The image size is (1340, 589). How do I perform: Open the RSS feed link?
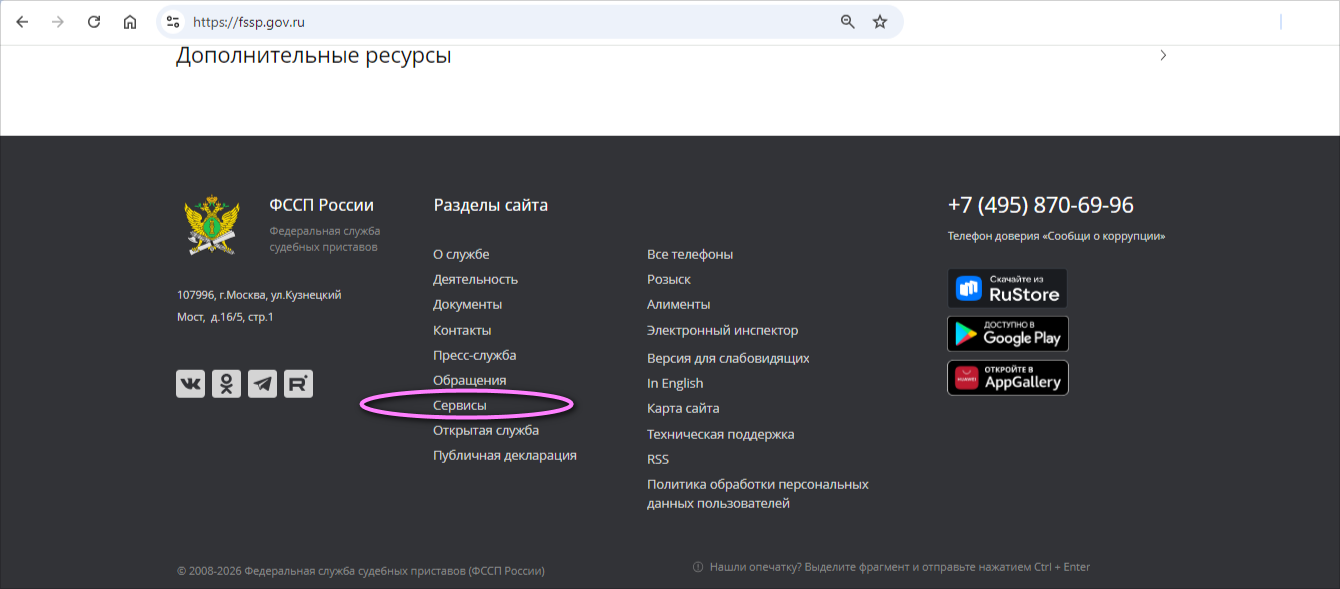(658, 459)
